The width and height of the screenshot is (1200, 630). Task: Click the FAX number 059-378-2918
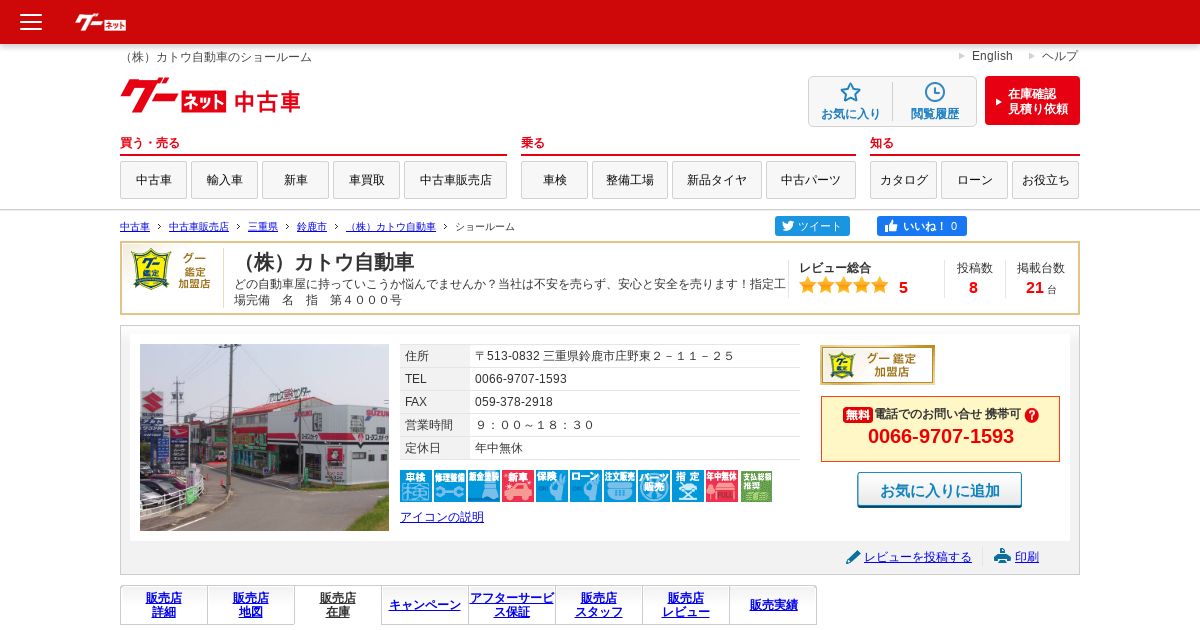pyautogui.click(x=514, y=402)
